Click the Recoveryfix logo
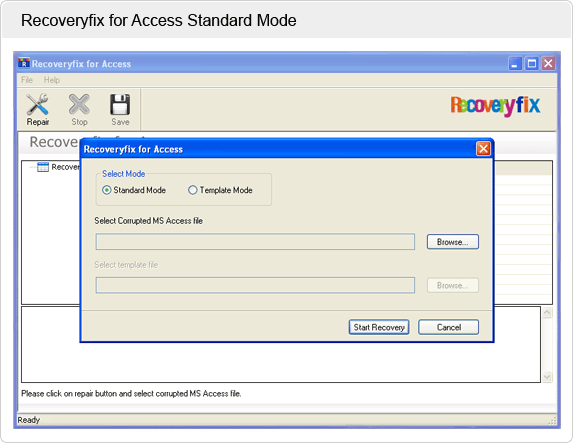This screenshot has height=443, width=573. [495, 106]
